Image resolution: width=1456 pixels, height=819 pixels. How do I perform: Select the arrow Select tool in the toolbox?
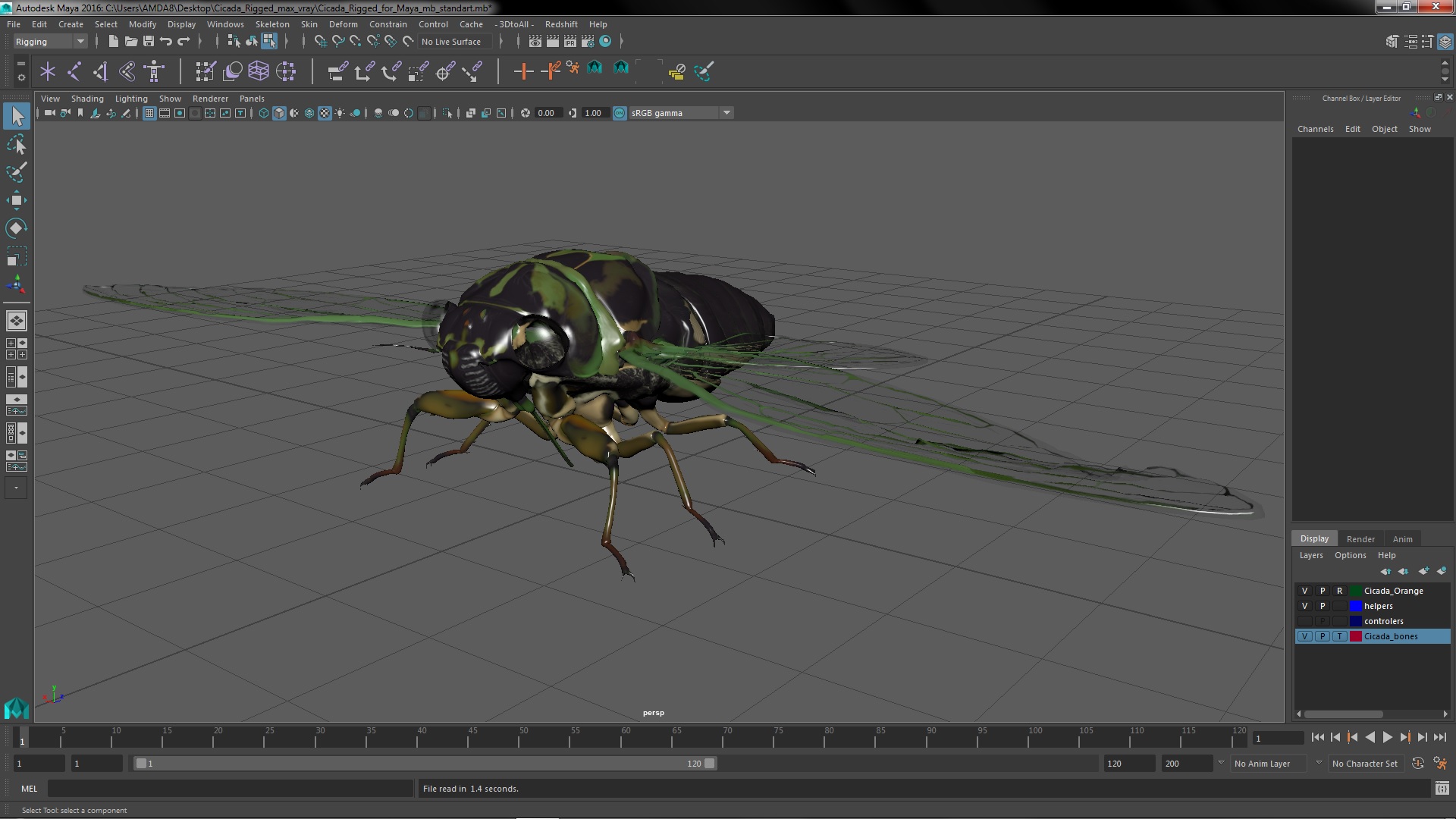(x=17, y=116)
